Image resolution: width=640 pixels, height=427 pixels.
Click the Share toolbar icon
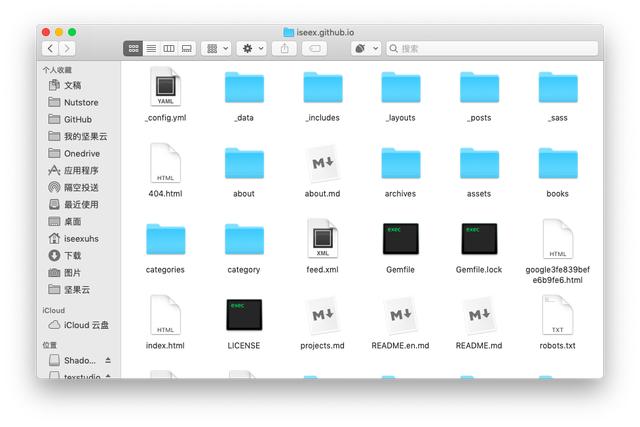click(286, 48)
